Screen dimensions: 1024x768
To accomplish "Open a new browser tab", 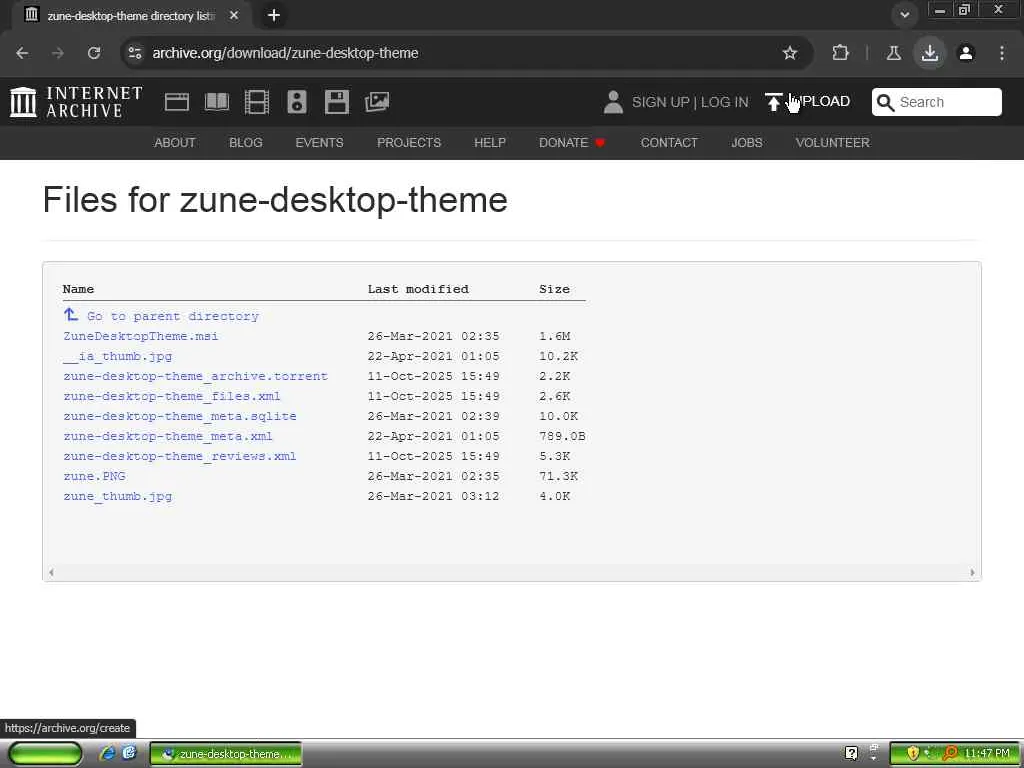I will pyautogui.click(x=274, y=15).
